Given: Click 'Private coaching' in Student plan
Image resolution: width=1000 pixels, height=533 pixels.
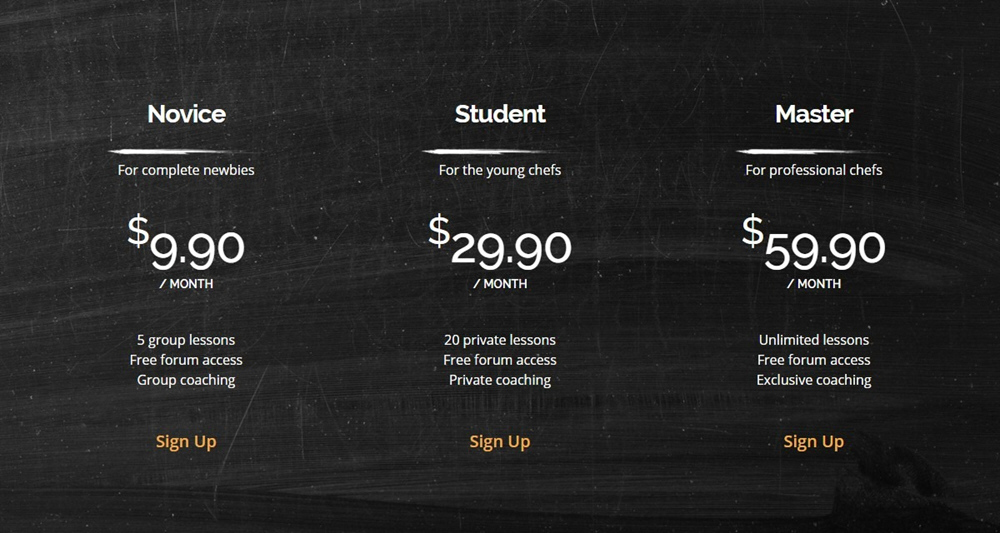Looking at the screenshot, I should pos(500,380).
